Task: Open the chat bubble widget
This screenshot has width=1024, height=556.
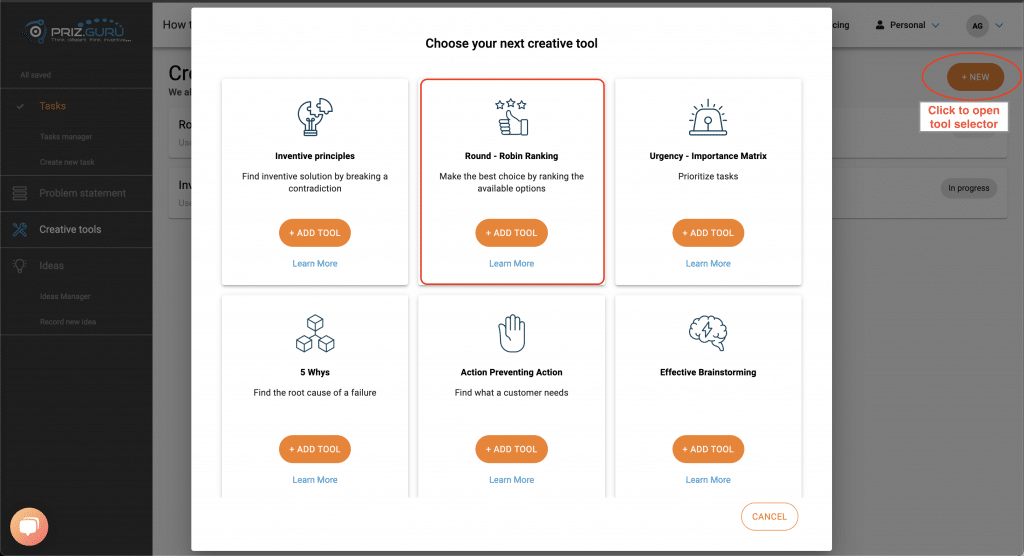Action: [x=29, y=527]
